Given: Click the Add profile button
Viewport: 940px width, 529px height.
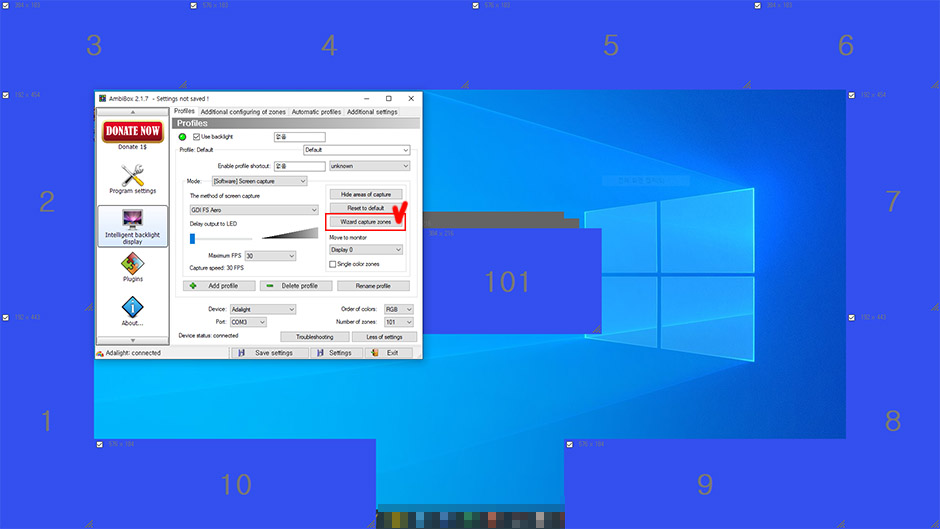Looking at the screenshot, I should (219, 286).
